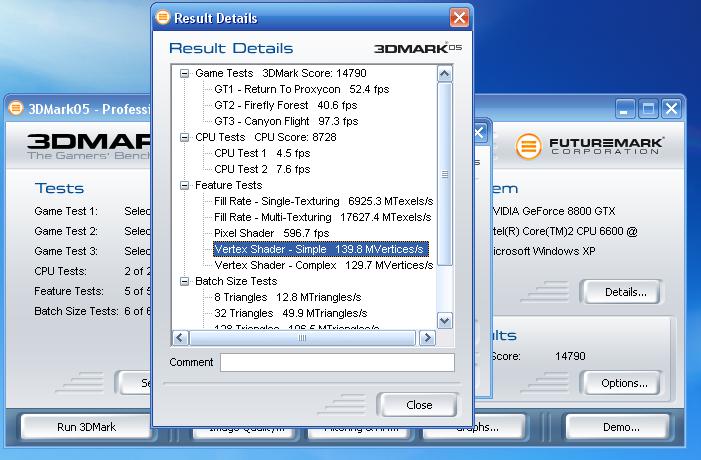Viewport: 701px width, 460px height.
Task: Open Options in 3DMark05 main window
Action: (624, 384)
